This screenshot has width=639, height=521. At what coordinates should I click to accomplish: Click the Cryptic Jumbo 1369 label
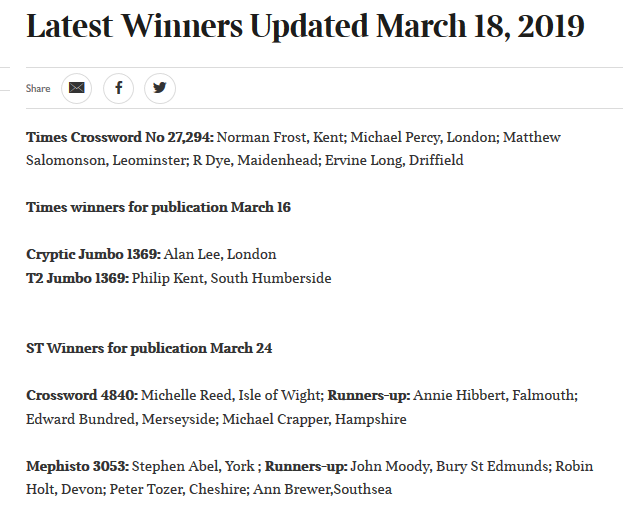tap(94, 254)
